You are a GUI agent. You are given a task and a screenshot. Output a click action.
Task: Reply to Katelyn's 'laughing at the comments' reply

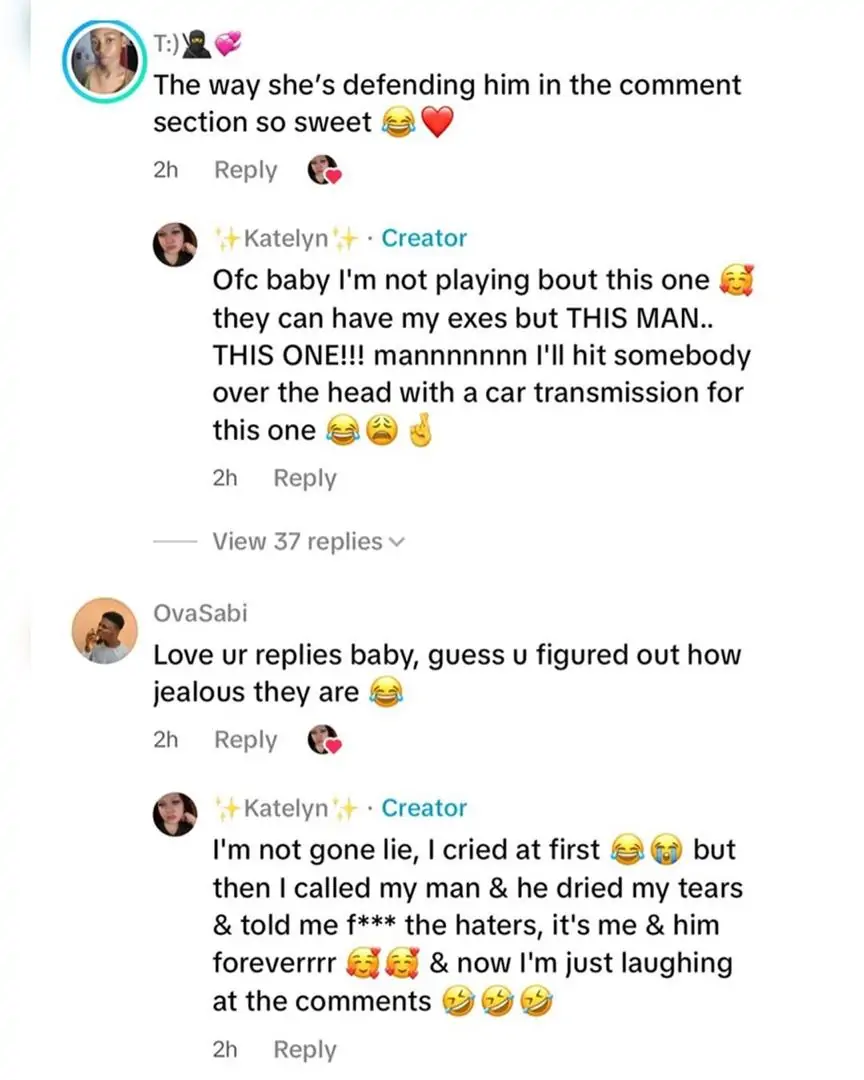coord(305,1050)
